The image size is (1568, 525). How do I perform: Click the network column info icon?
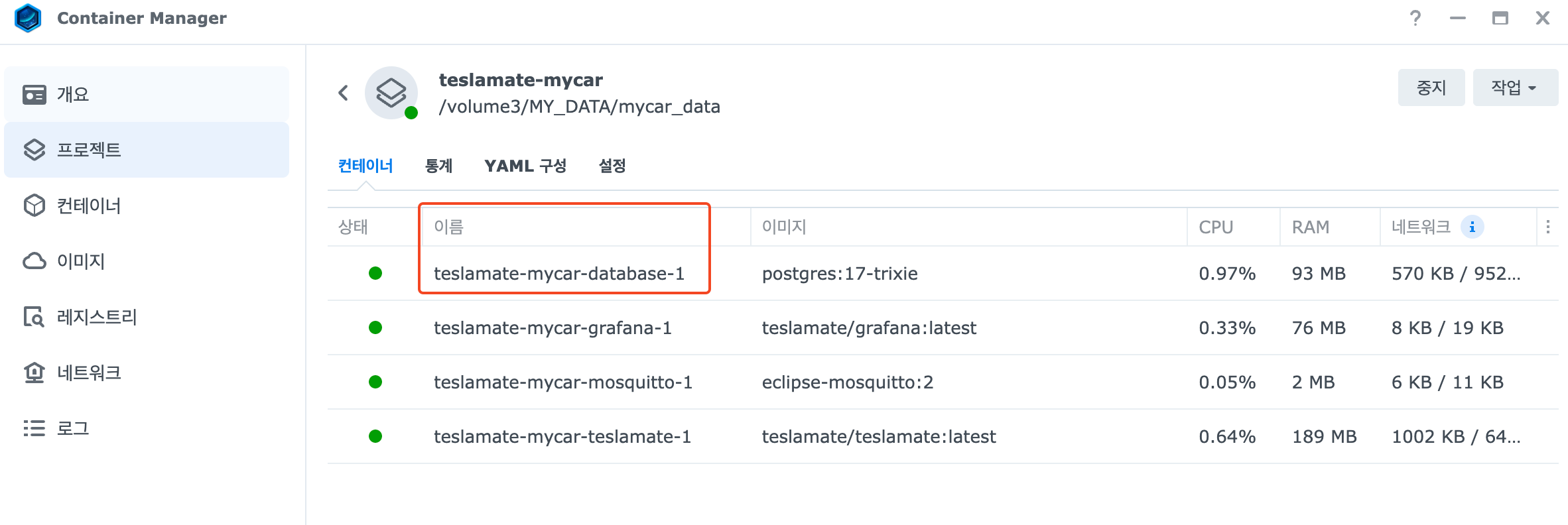1472,227
